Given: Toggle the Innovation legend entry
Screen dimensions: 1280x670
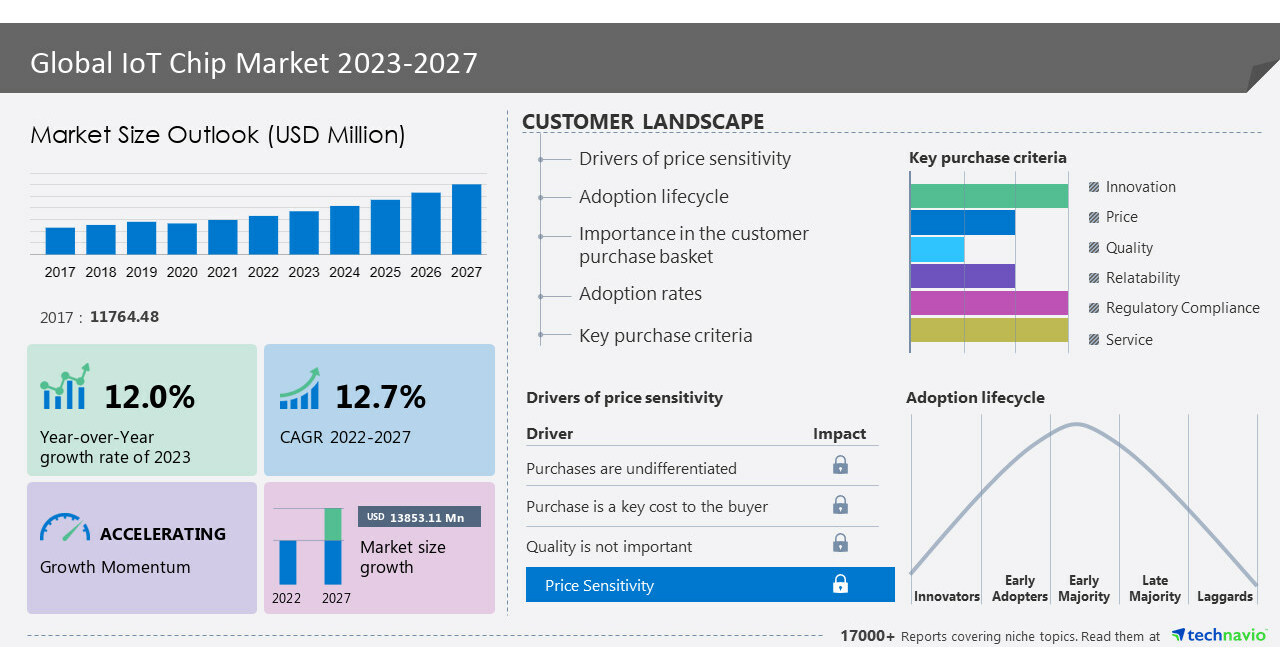Looking at the screenshot, I should point(1132,186).
